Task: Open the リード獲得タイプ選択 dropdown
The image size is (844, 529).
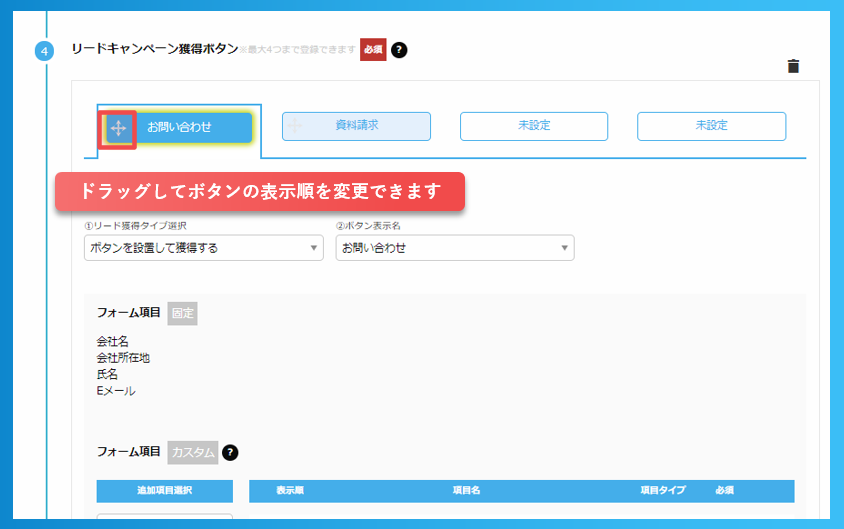Action: 203,247
